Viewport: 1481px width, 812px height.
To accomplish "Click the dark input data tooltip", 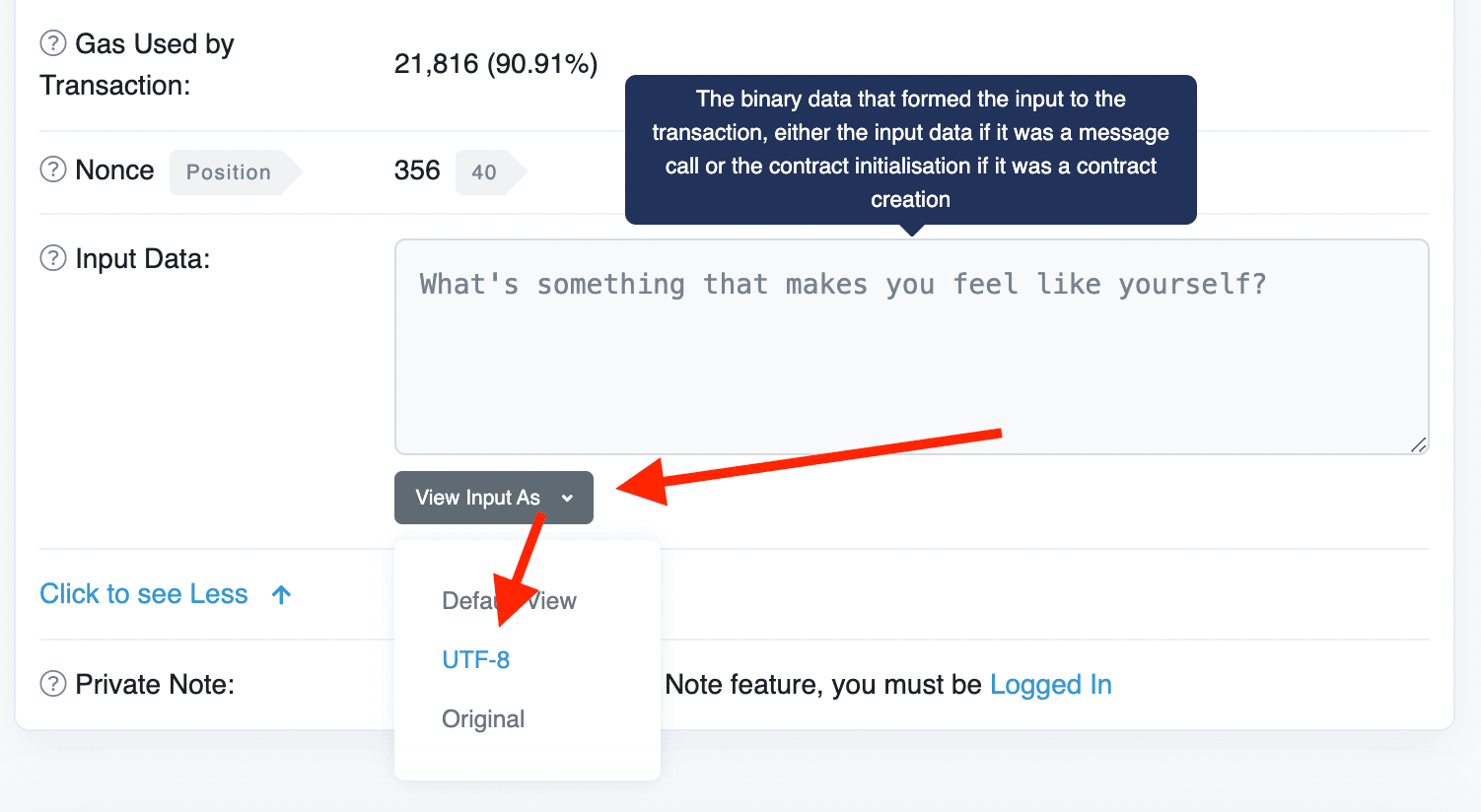I will pyautogui.click(x=911, y=150).
